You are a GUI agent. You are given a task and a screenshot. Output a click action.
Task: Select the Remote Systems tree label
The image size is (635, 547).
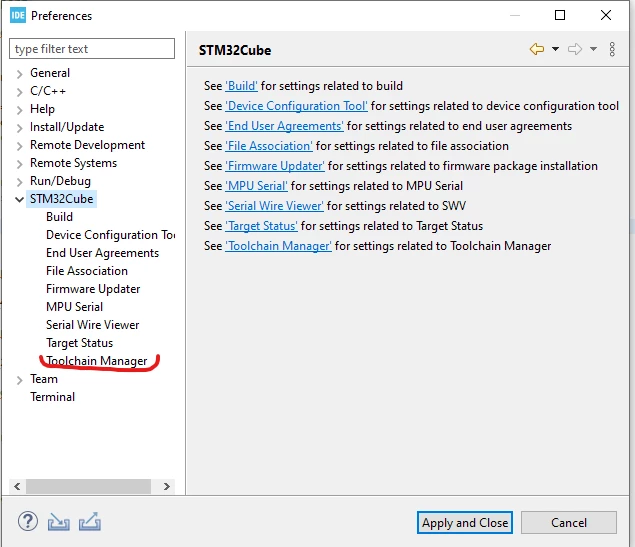[74, 163]
